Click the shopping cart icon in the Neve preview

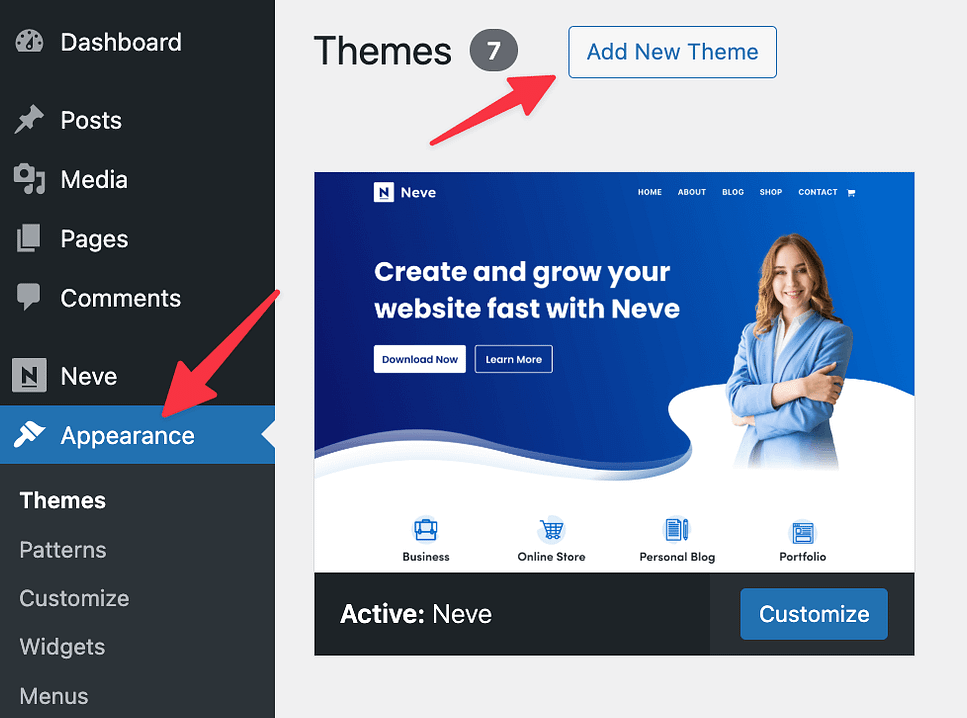(x=851, y=192)
